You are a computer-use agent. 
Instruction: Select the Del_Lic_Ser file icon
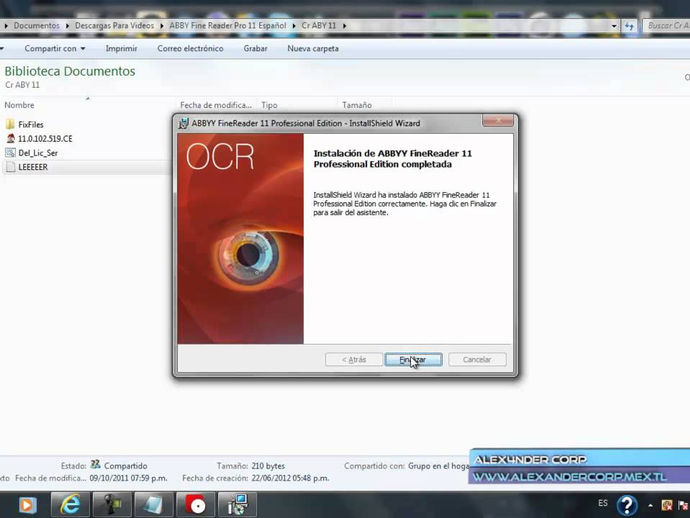[x=11, y=153]
